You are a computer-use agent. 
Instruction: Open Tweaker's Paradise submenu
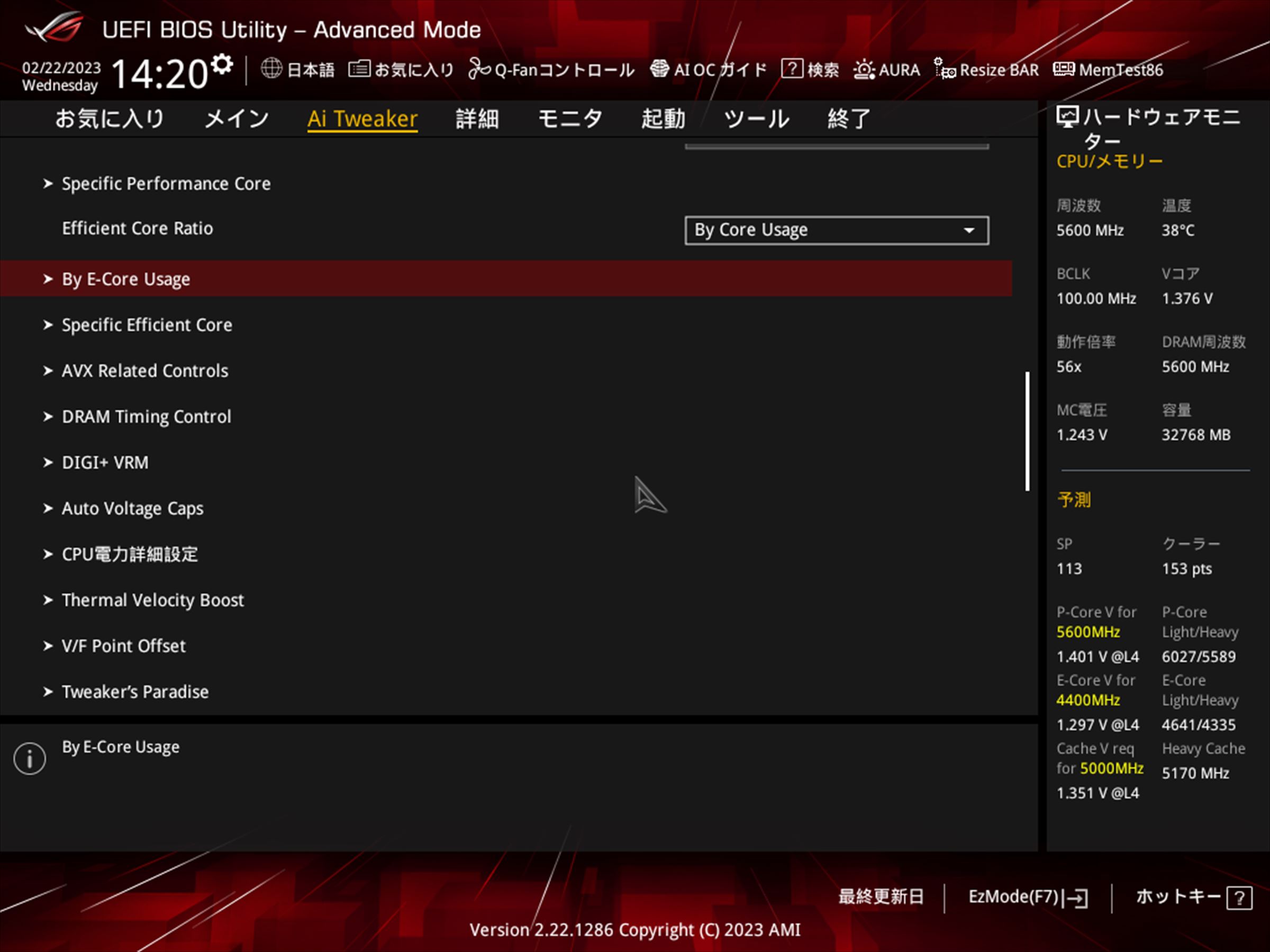(x=135, y=692)
